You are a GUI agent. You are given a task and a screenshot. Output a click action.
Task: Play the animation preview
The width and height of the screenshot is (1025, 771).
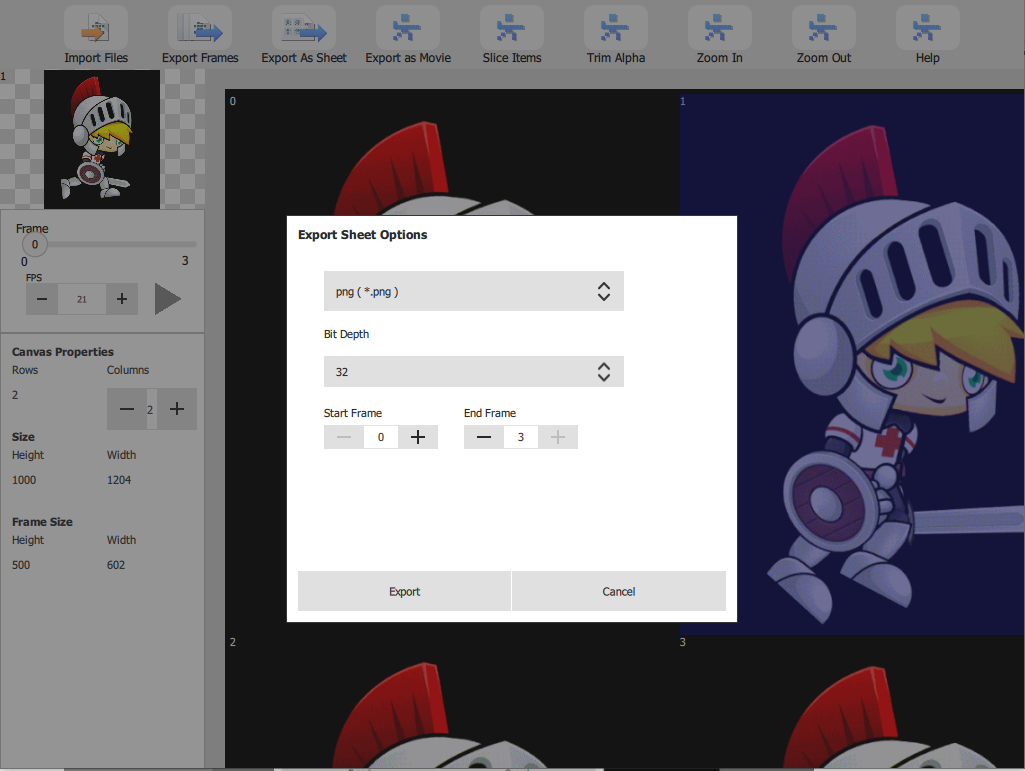coord(167,299)
